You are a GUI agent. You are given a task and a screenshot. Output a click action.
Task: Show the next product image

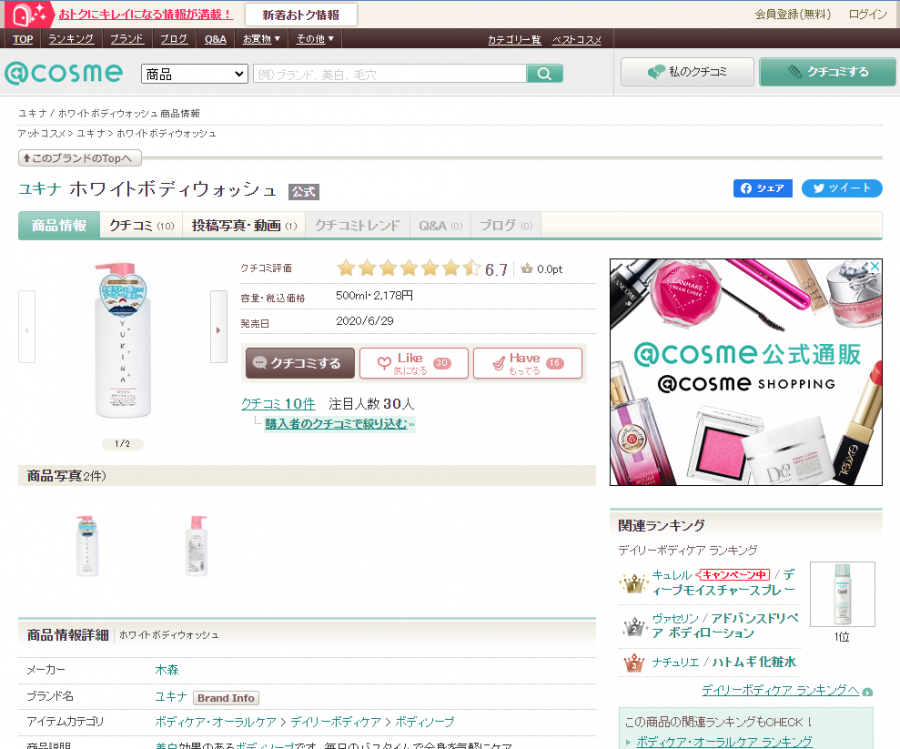click(218, 327)
